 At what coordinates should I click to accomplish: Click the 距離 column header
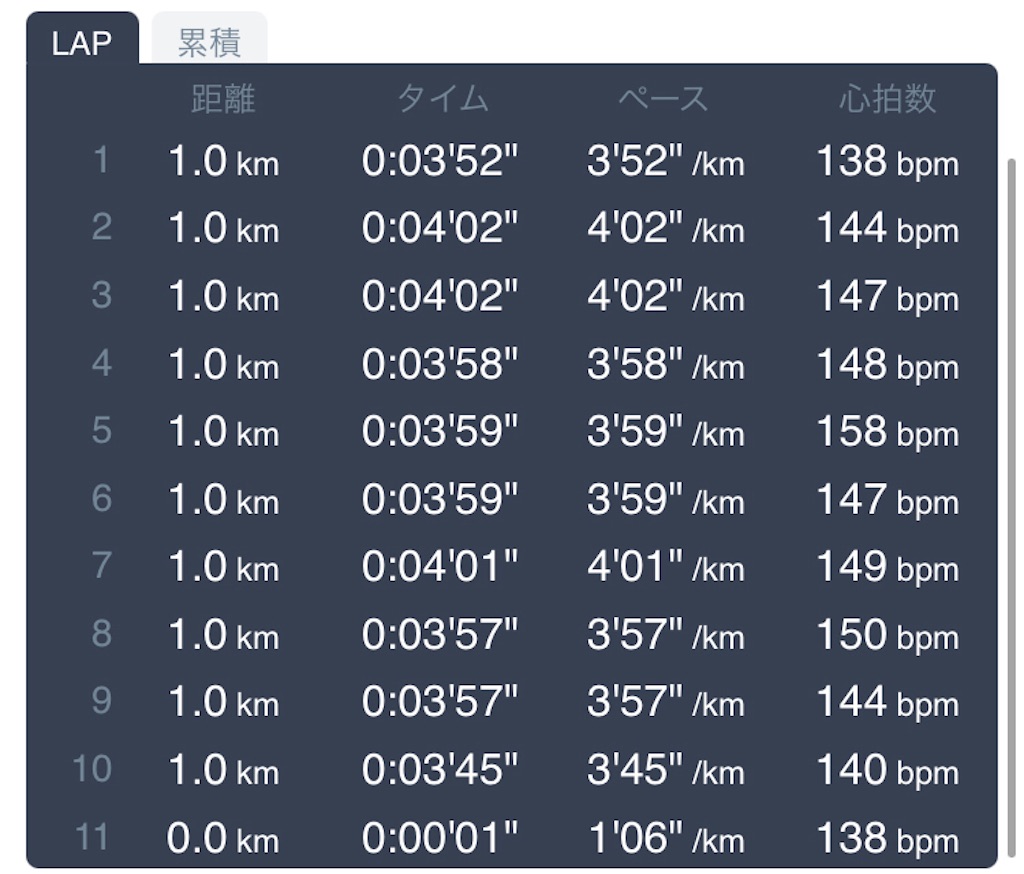point(223,99)
